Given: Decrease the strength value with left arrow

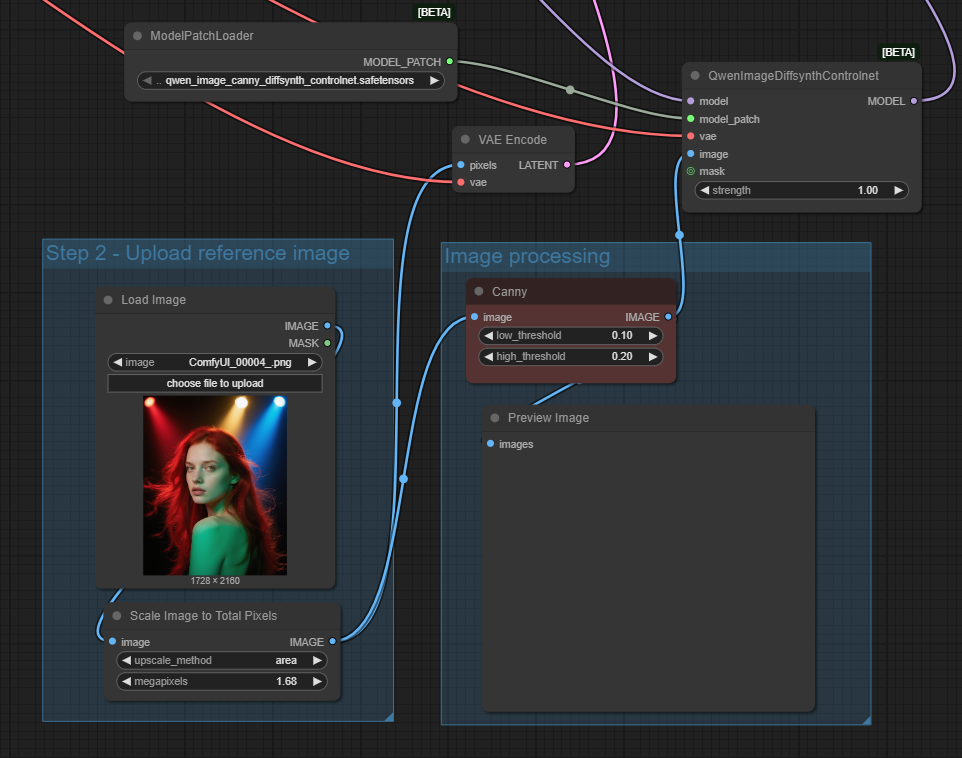Looking at the screenshot, I should 704,190.
